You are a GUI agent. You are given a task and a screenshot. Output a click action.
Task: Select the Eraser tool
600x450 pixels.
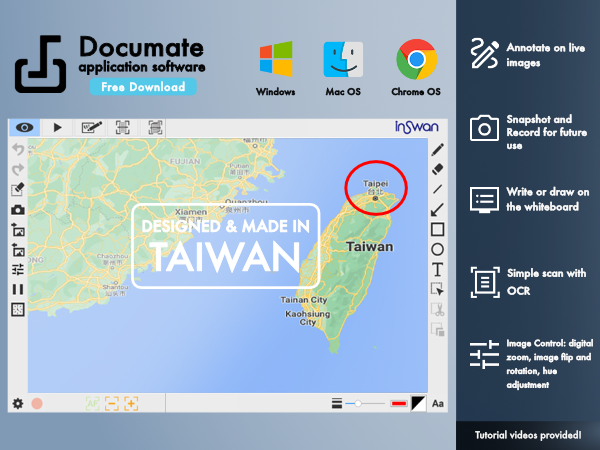coord(437,169)
